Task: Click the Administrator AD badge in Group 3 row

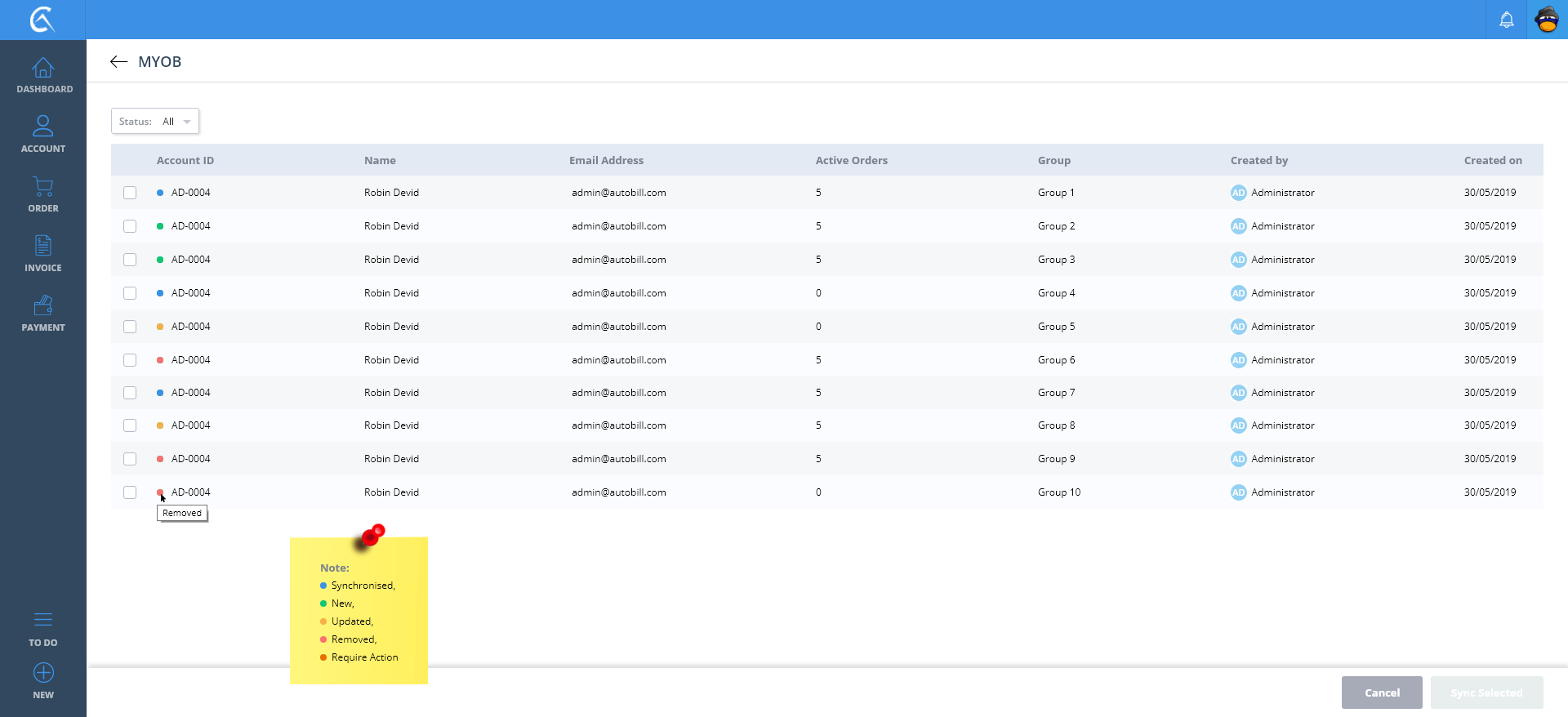Action: [x=1238, y=260]
